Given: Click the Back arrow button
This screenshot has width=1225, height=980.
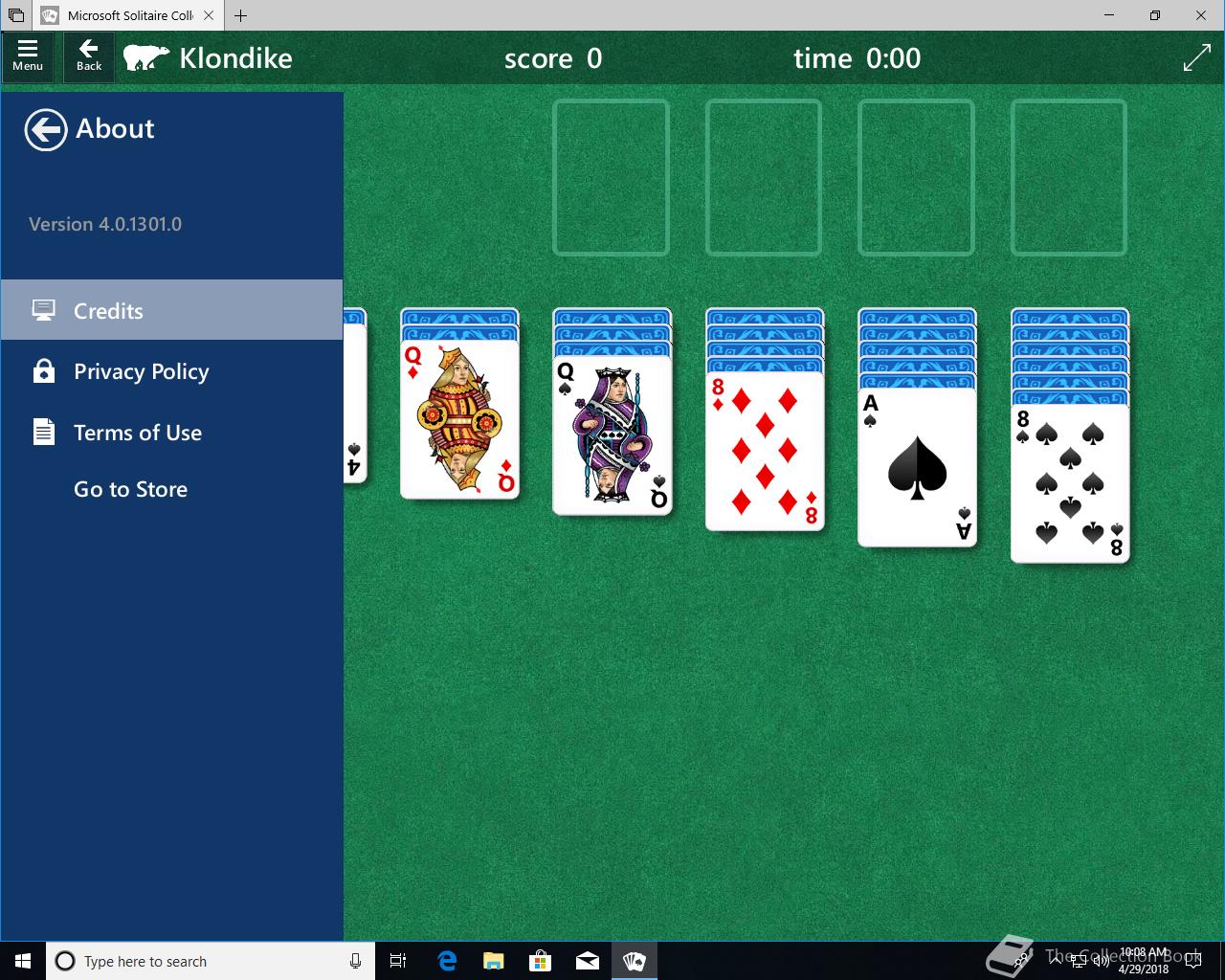Looking at the screenshot, I should 89,56.
